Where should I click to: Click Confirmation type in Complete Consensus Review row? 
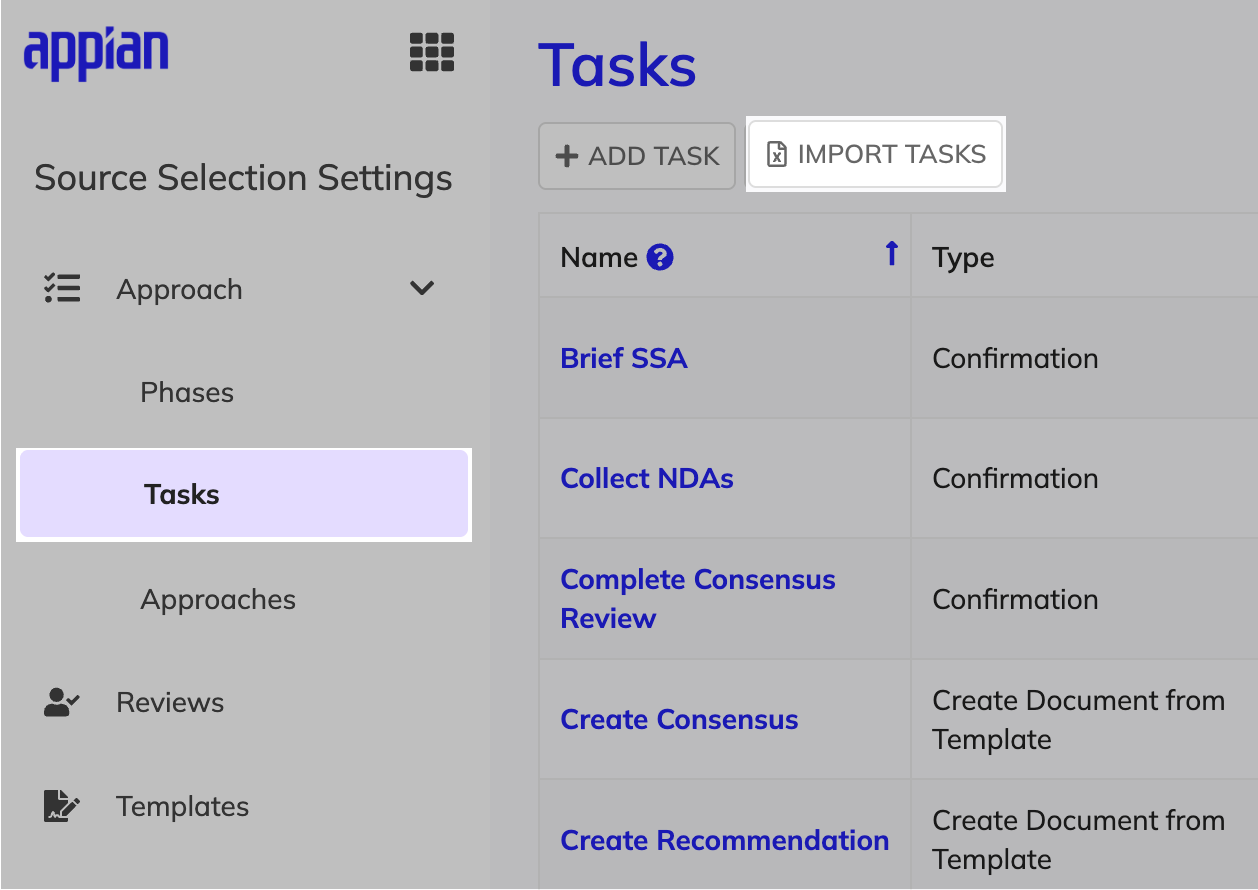pyautogui.click(x=1015, y=599)
